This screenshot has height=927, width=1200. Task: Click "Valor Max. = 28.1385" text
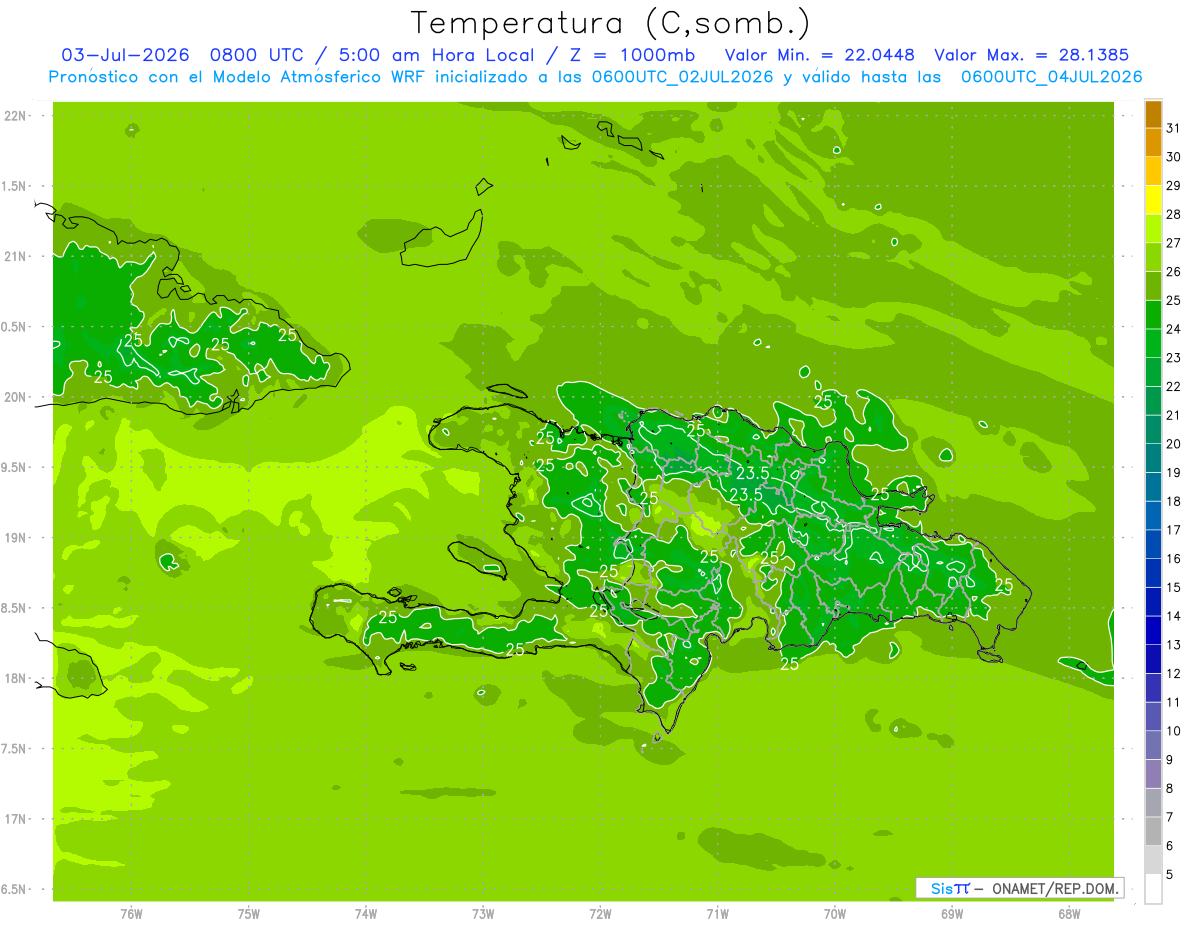click(x=1031, y=55)
